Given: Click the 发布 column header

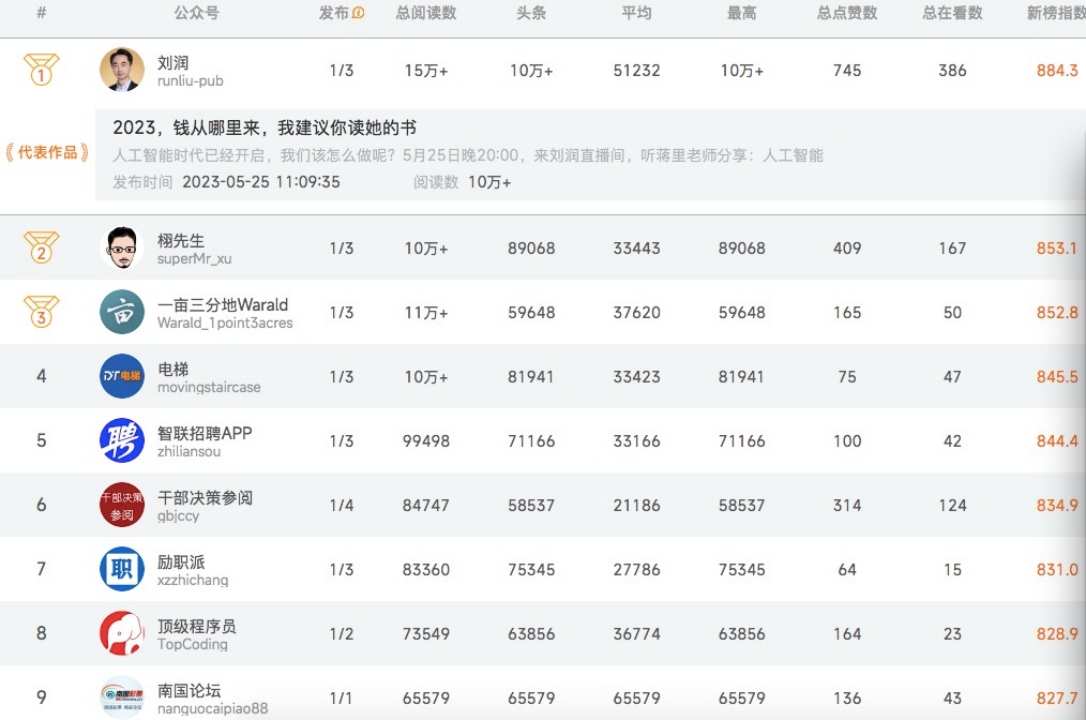Looking at the screenshot, I should pos(334,12).
